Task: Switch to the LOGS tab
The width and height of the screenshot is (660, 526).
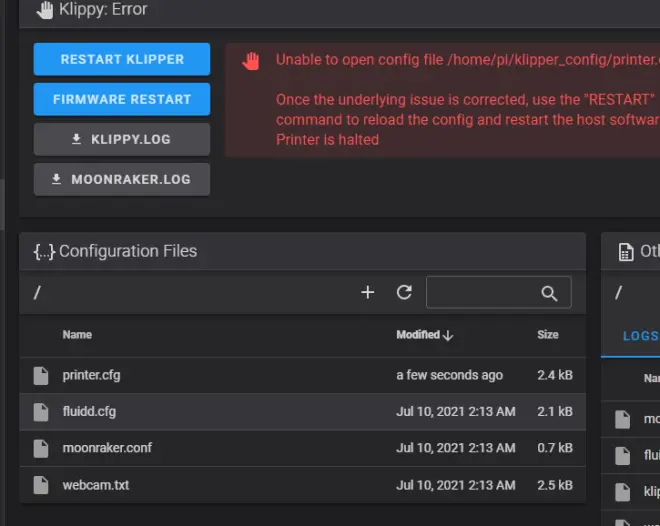Action: coord(641,336)
